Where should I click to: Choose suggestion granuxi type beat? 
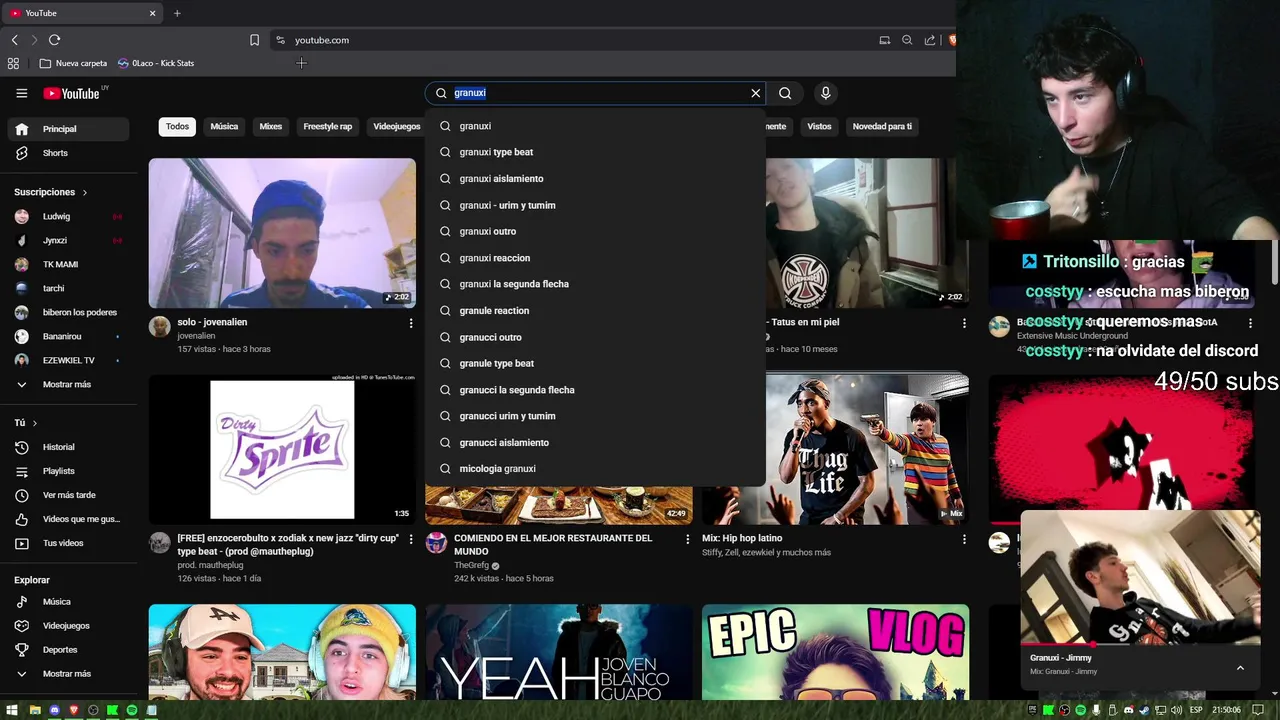pyautogui.click(x=595, y=152)
